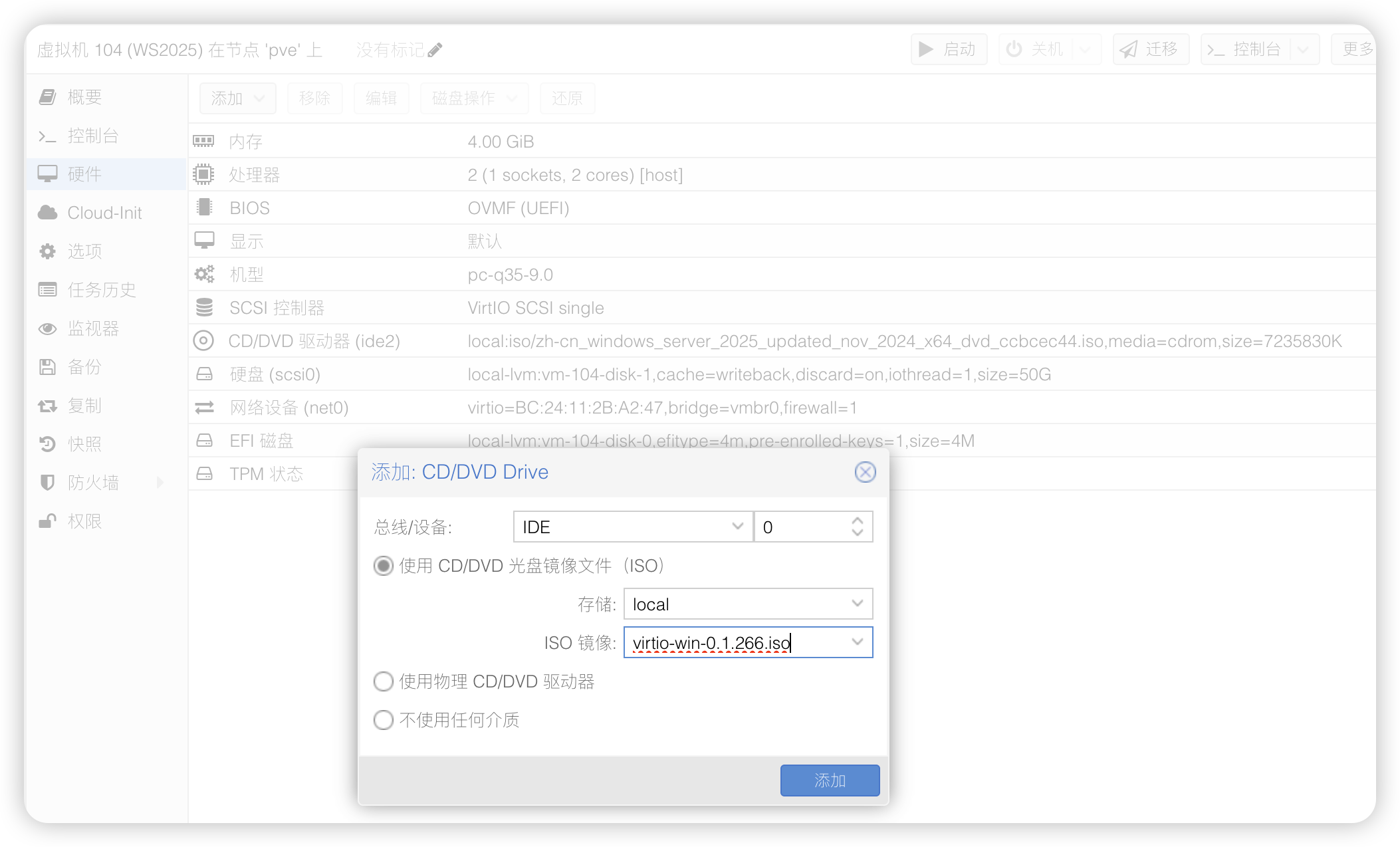Select 使用 CD/DVD 光盘镜像文件 (ISO) radio
1400x847 pixels.
click(x=384, y=566)
